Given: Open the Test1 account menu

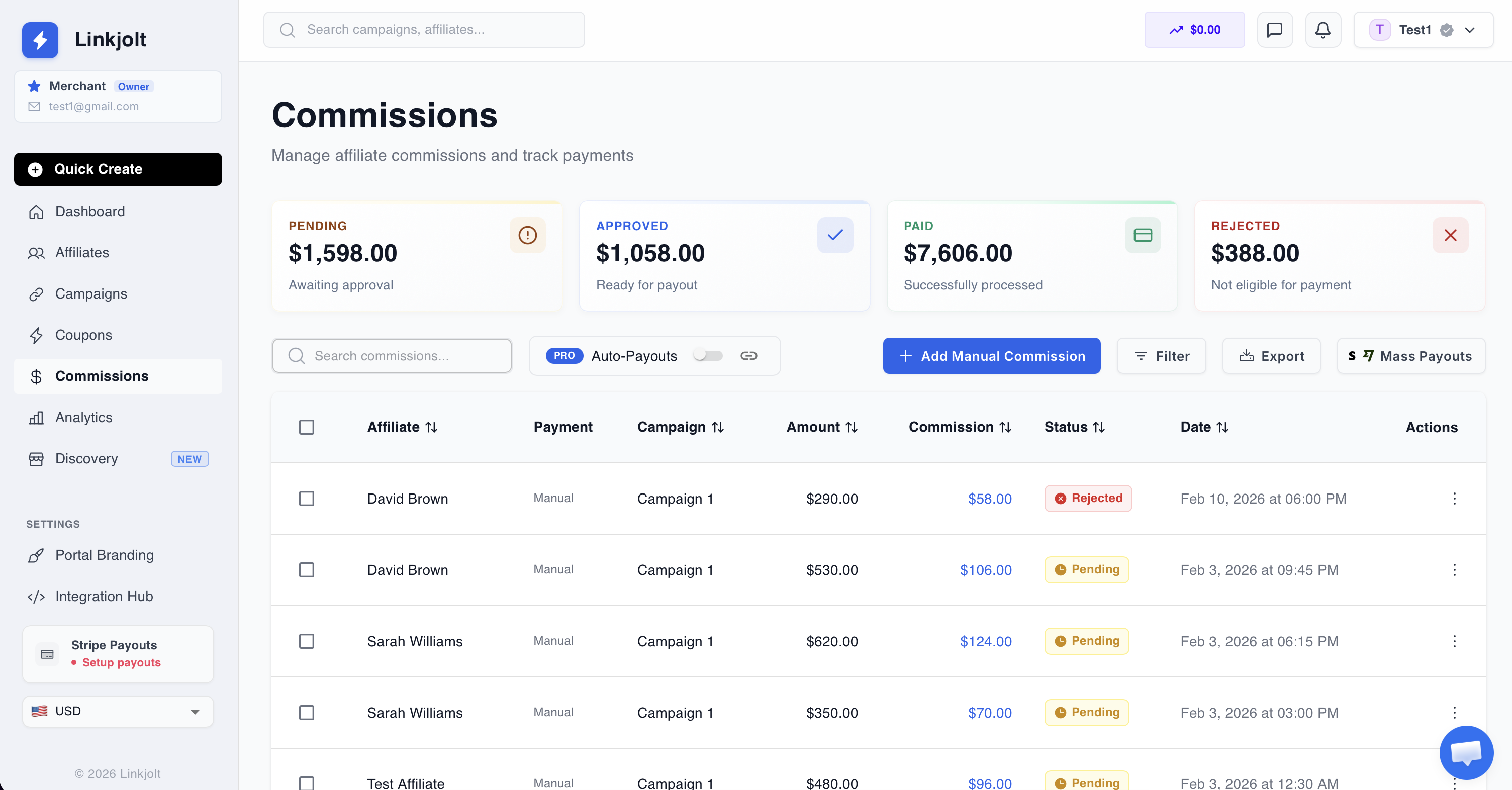Looking at the screenshot, I should point(1423,29).
